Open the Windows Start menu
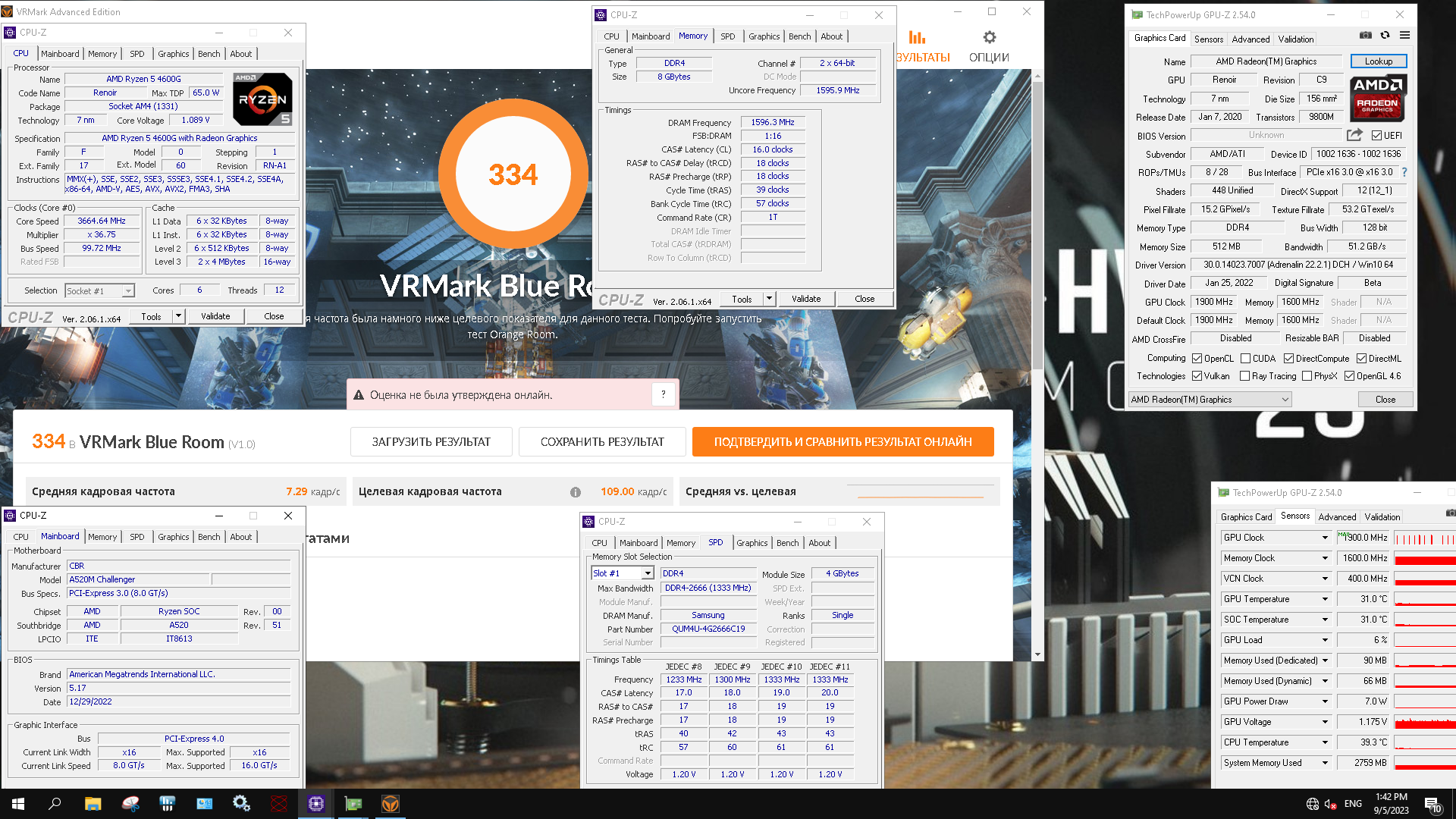The image size is (1456, 819). coord(18,804)
